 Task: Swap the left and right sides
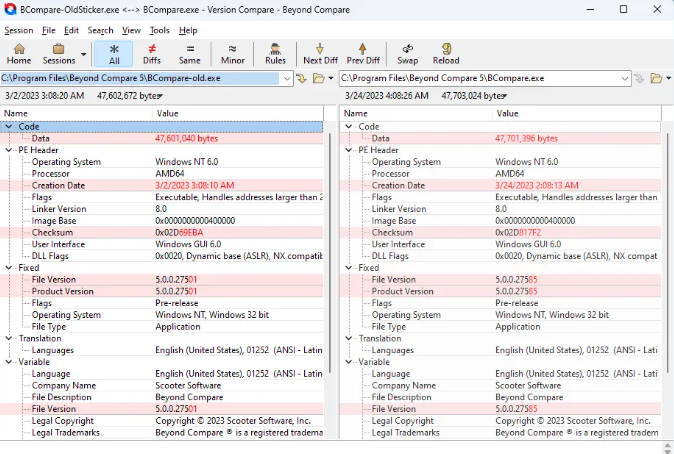[x=407, y=54]
